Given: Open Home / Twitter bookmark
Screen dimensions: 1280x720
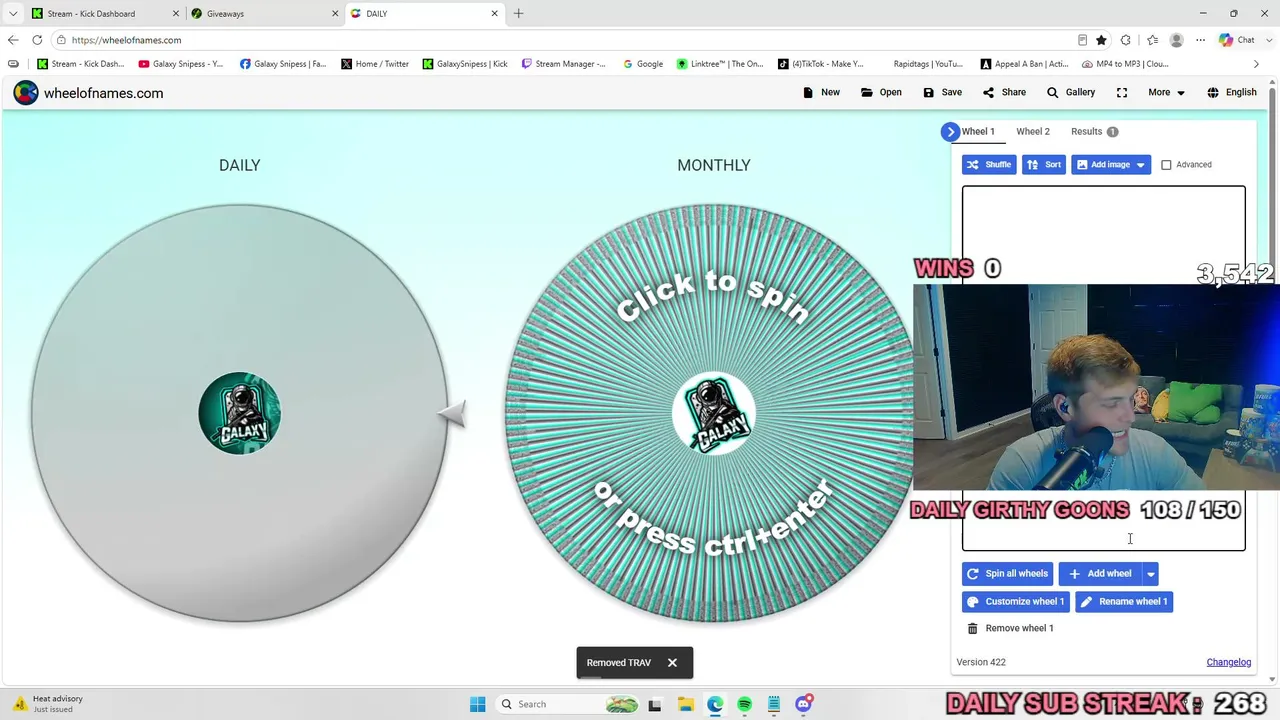Looking at the screenshot, I should point(375,64).
